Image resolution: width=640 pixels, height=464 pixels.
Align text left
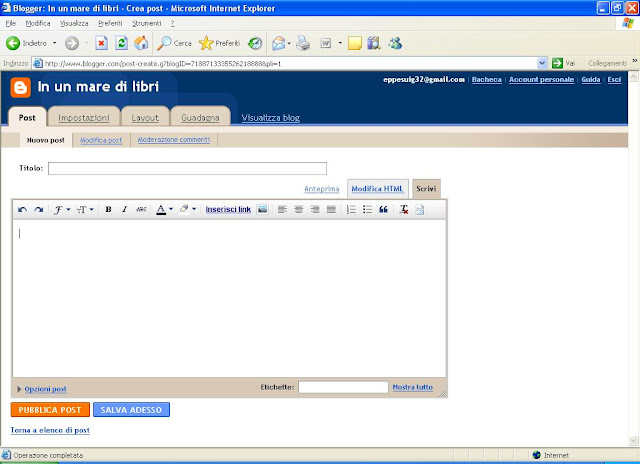(282, 209)
